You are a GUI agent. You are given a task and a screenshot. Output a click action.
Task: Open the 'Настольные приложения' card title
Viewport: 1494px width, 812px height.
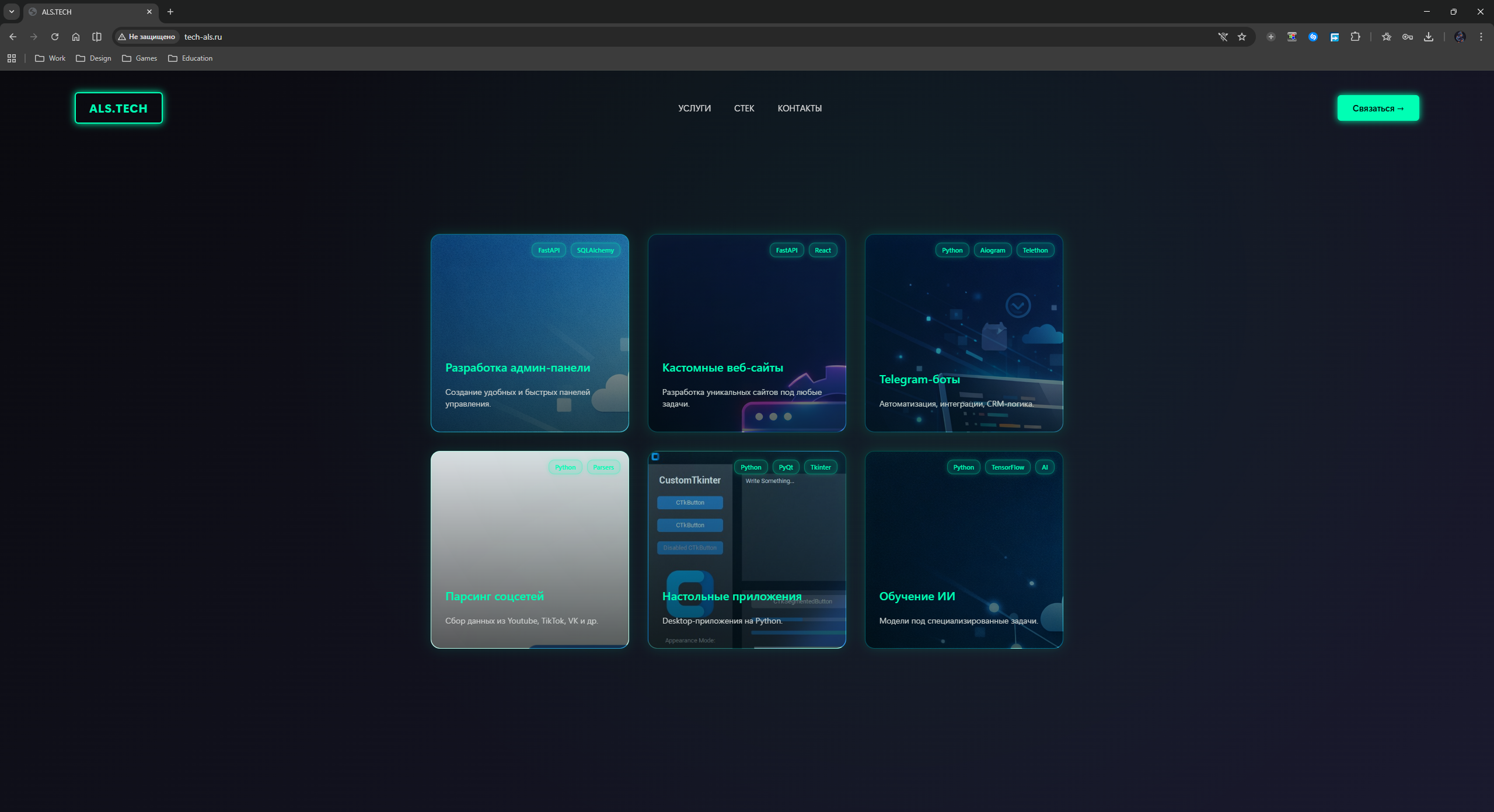pyautogui.click(x=732, y=596)
